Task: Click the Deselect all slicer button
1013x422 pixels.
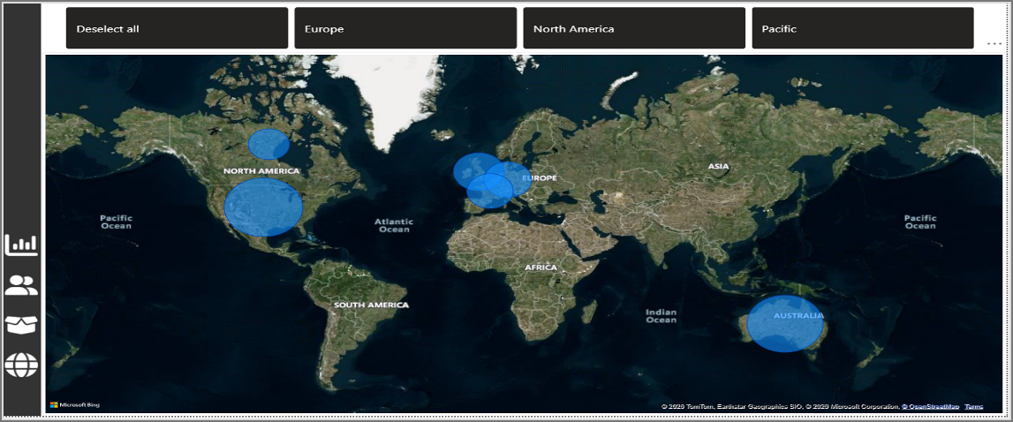Action: pos(177,28)
